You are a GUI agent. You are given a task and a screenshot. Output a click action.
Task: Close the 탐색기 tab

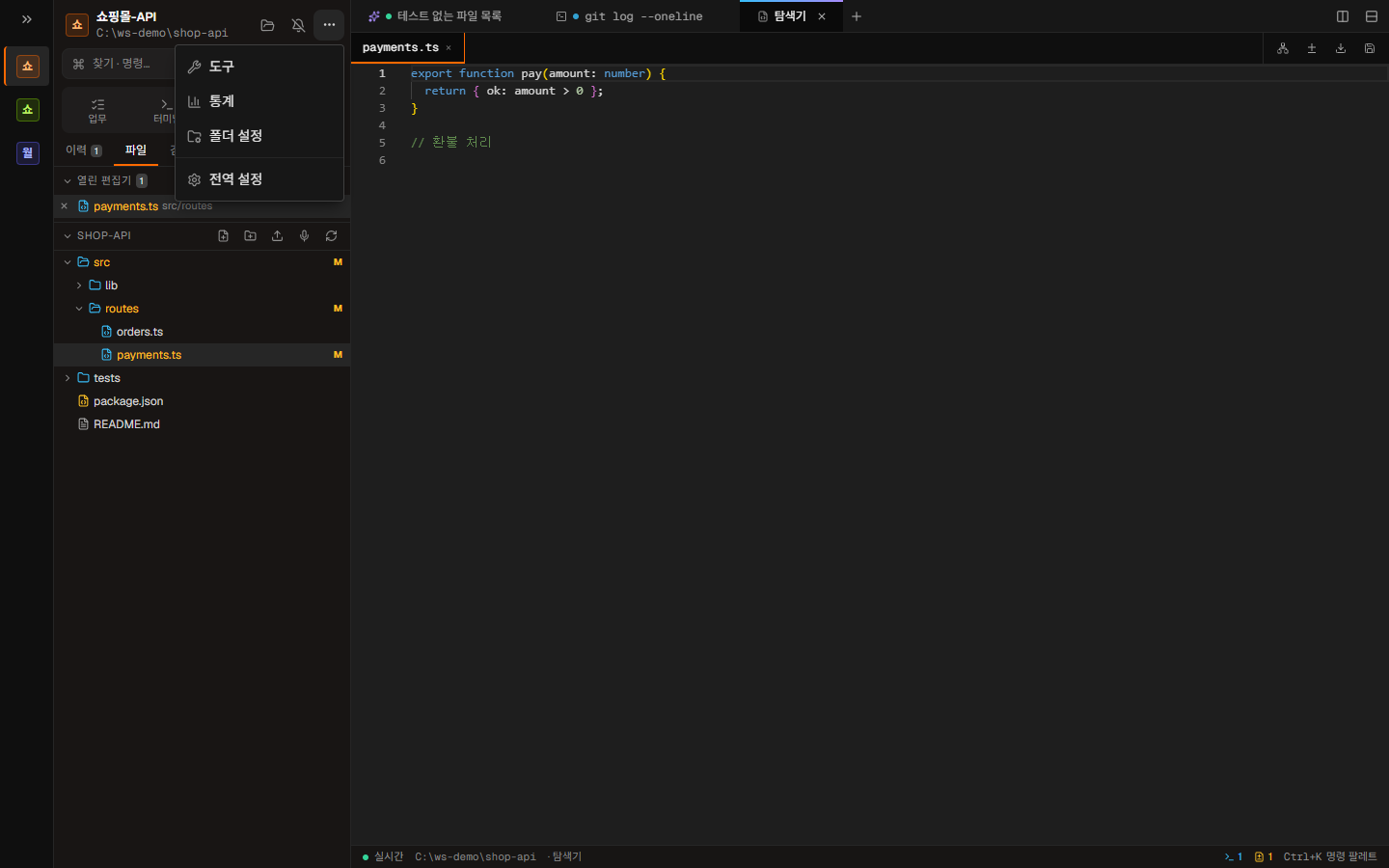(x=822, y=16)
